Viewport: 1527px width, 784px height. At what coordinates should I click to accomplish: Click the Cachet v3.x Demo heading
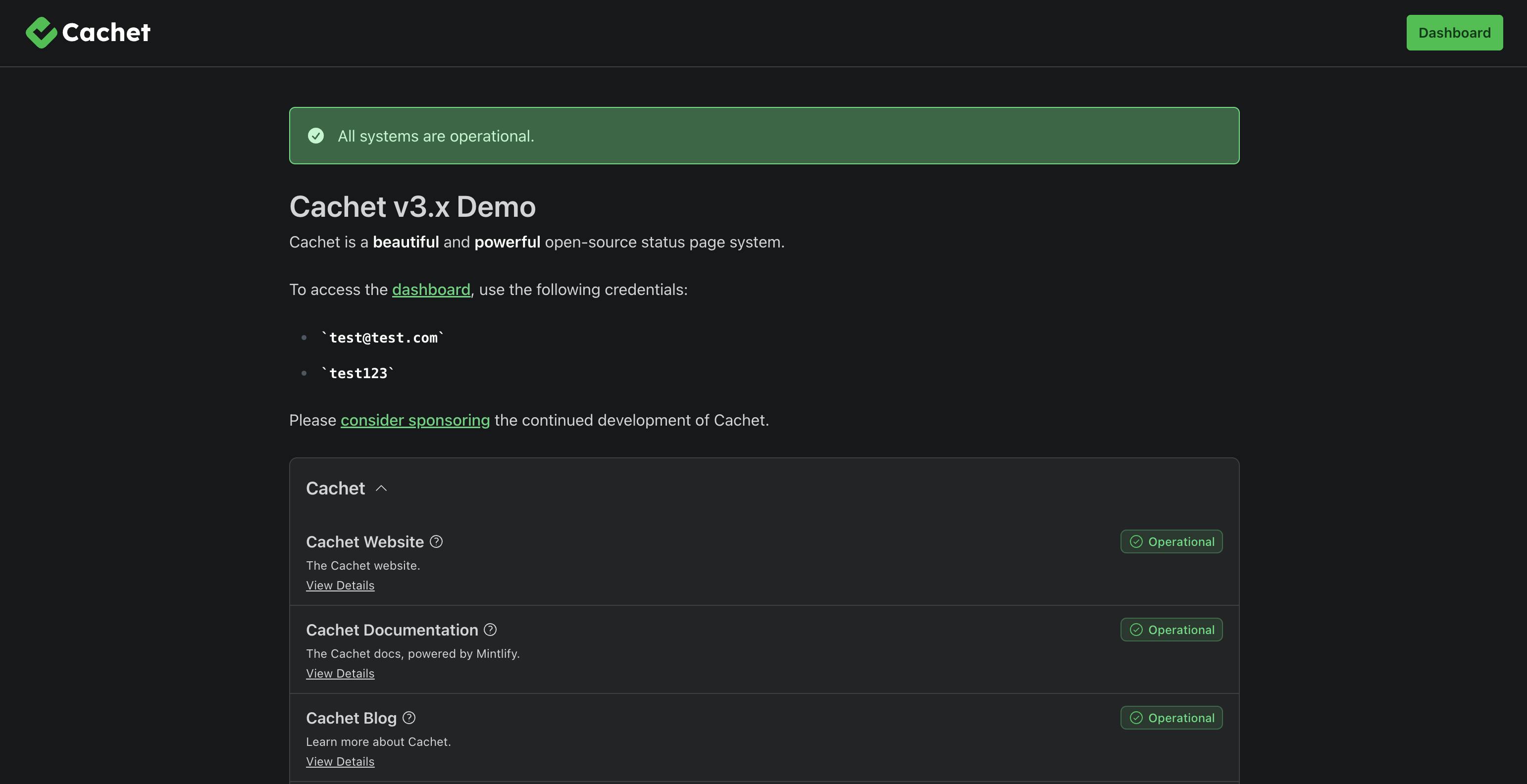tap(412, 207)
